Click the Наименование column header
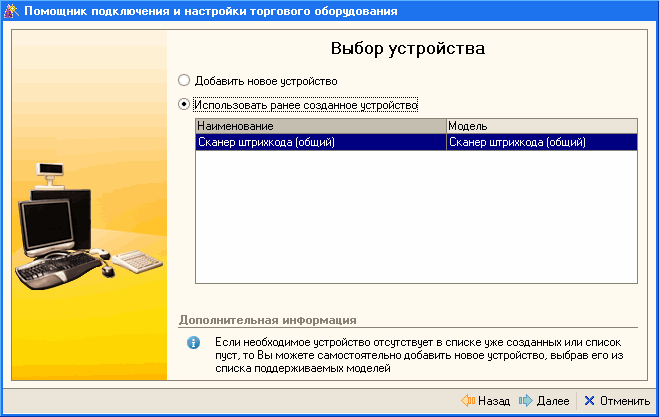 [319, 127]
